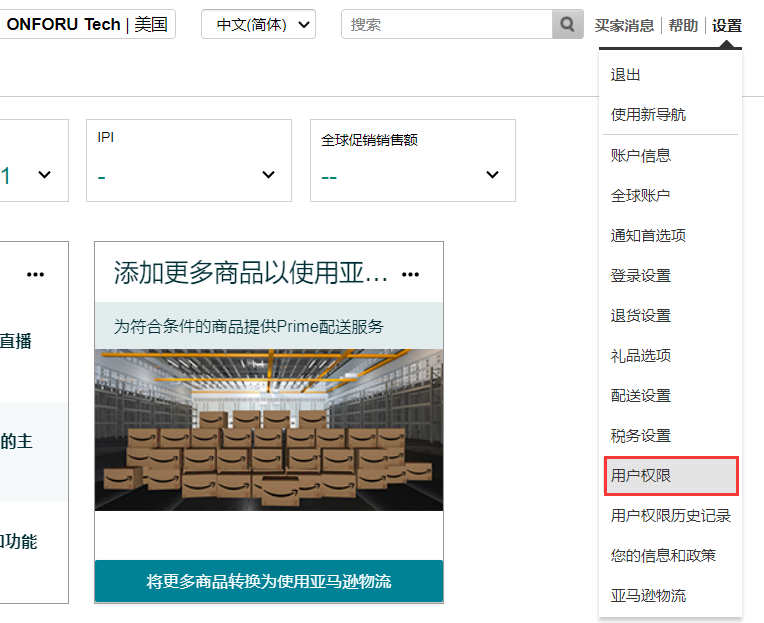Viewport: 764px width, 623px height.
Task: Click the 设置 menu header
Action: [726, 25]
